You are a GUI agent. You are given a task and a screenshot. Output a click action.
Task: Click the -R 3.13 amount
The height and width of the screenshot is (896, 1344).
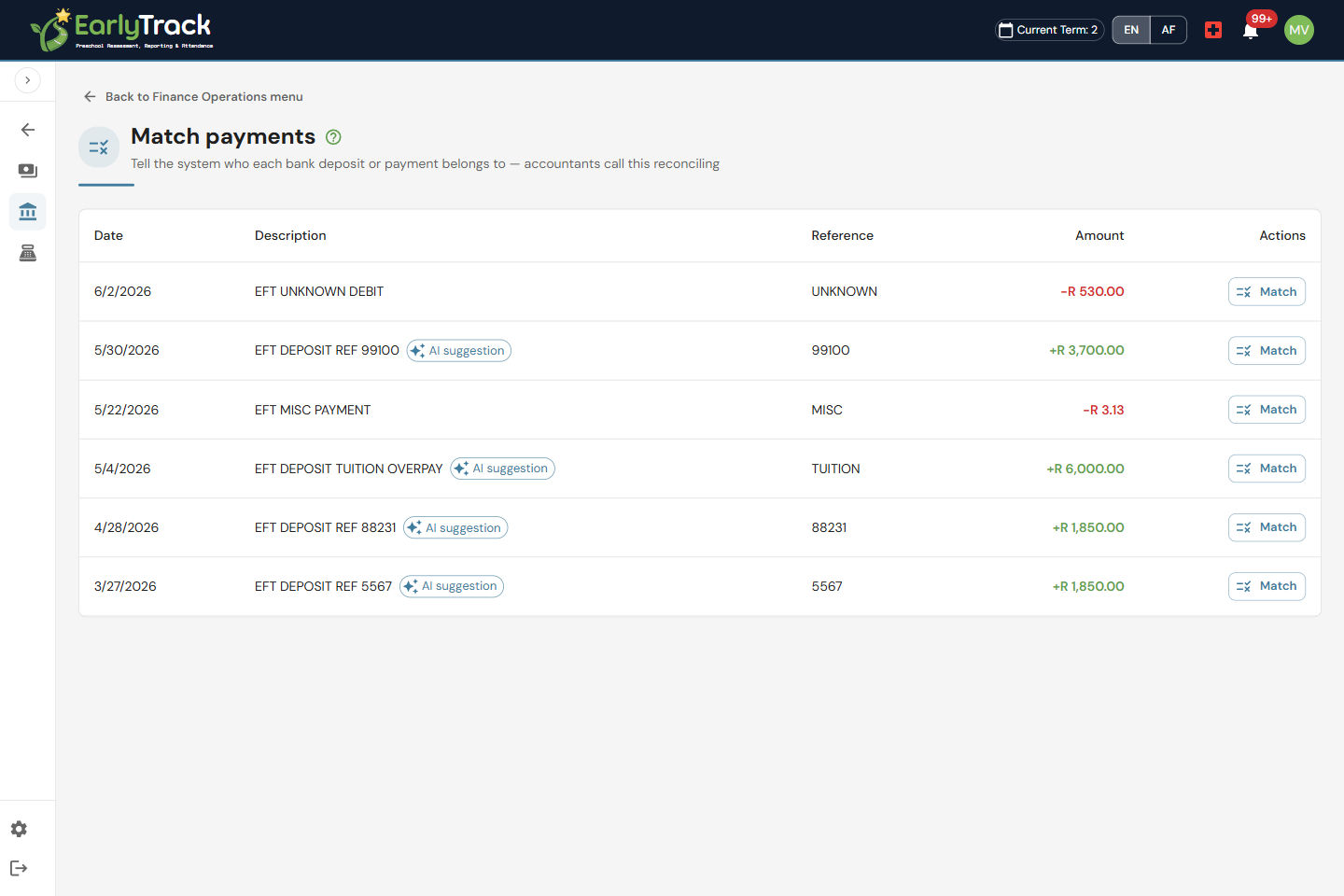[x=1103, y=410]
